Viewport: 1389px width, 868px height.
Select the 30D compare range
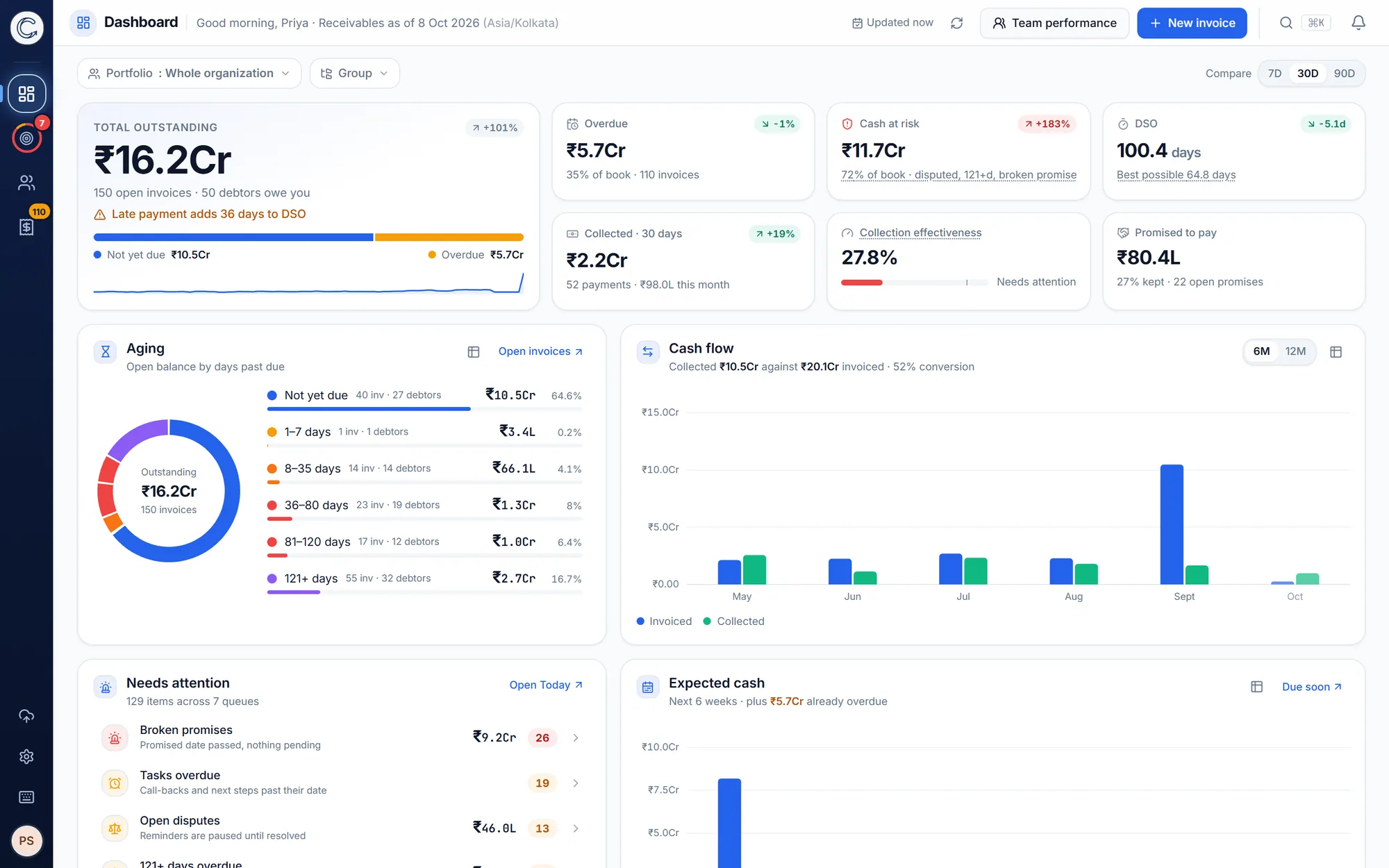pyautogui.click(x=1308, y=74)
